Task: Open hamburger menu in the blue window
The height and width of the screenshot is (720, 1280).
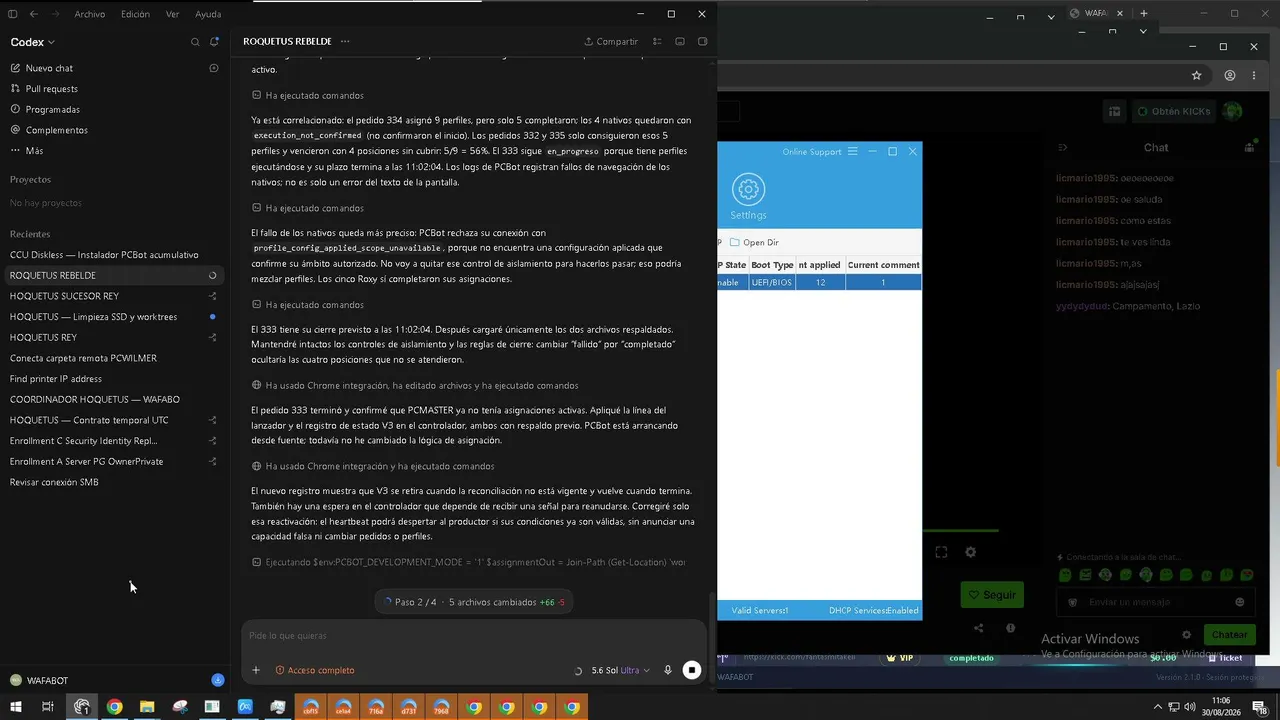Action: pyautogui.click(x=852, y=152)
